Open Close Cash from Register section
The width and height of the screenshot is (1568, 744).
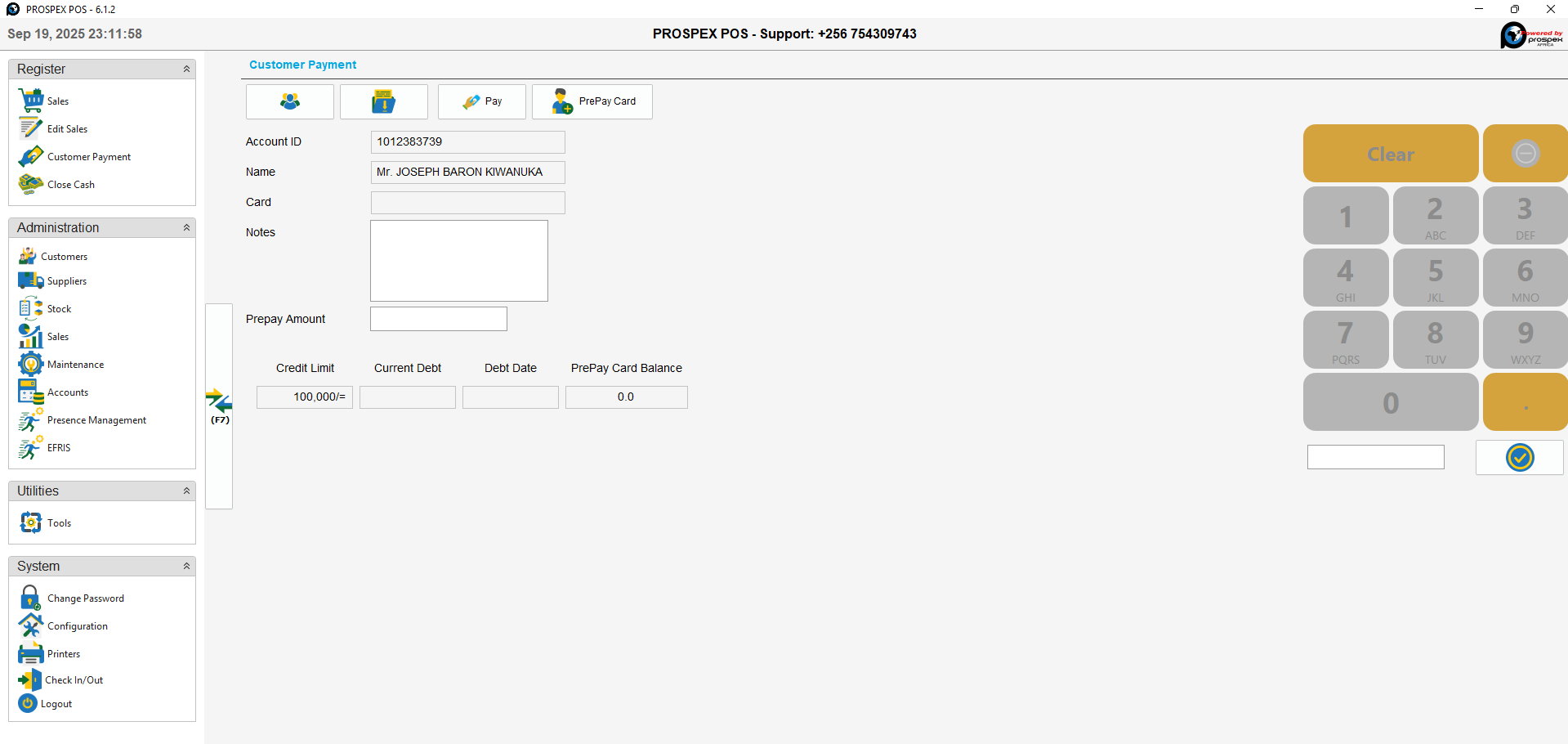coord(70,185)
